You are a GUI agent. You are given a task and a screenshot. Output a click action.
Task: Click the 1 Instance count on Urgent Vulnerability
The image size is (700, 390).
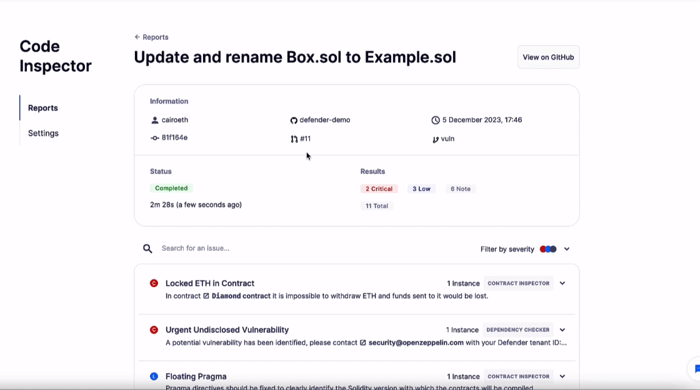(462, 330)
